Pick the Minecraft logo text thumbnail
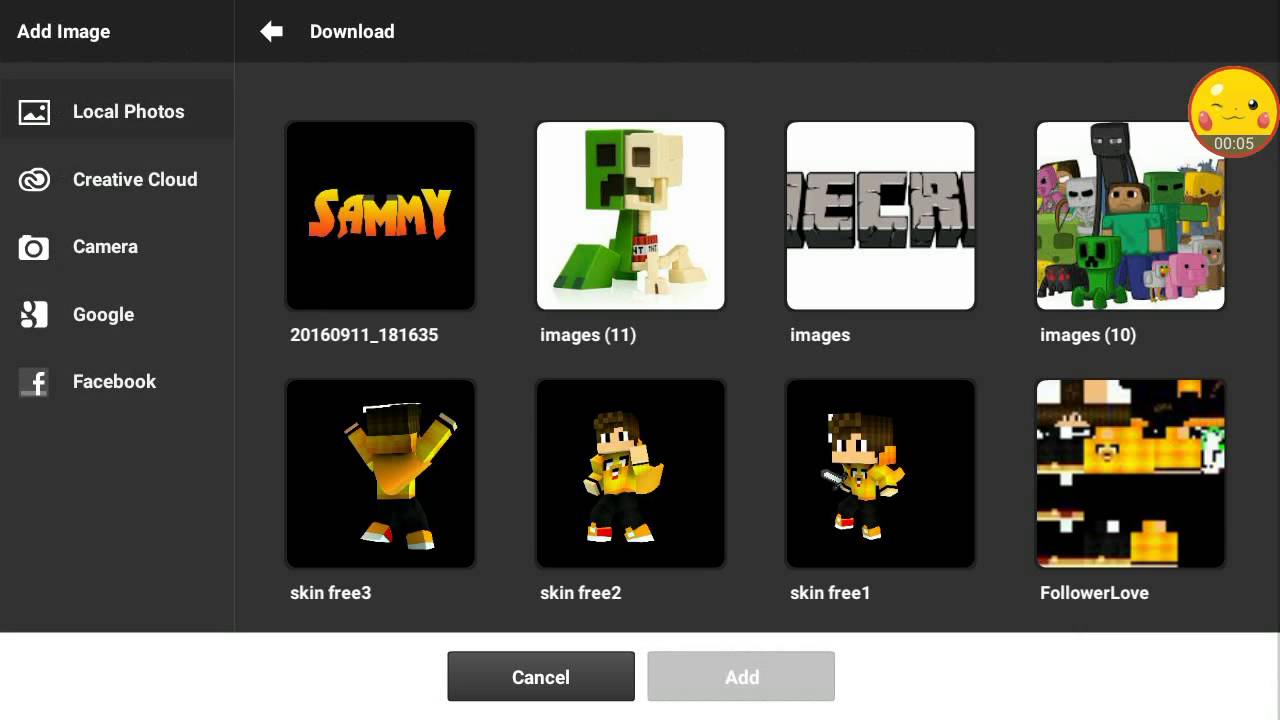Viewport: 1280px width, 720px height. pos(880,215)
